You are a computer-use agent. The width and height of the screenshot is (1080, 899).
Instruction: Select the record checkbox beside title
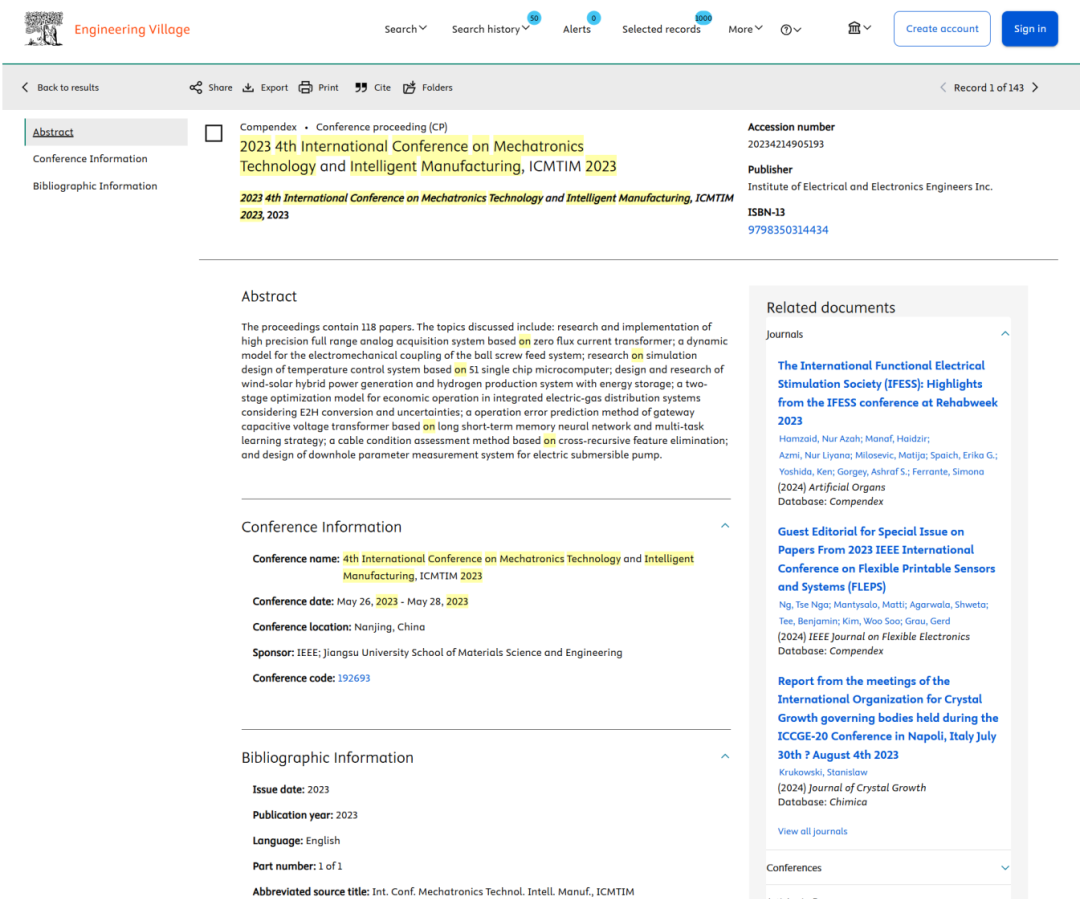coord(214,133)
